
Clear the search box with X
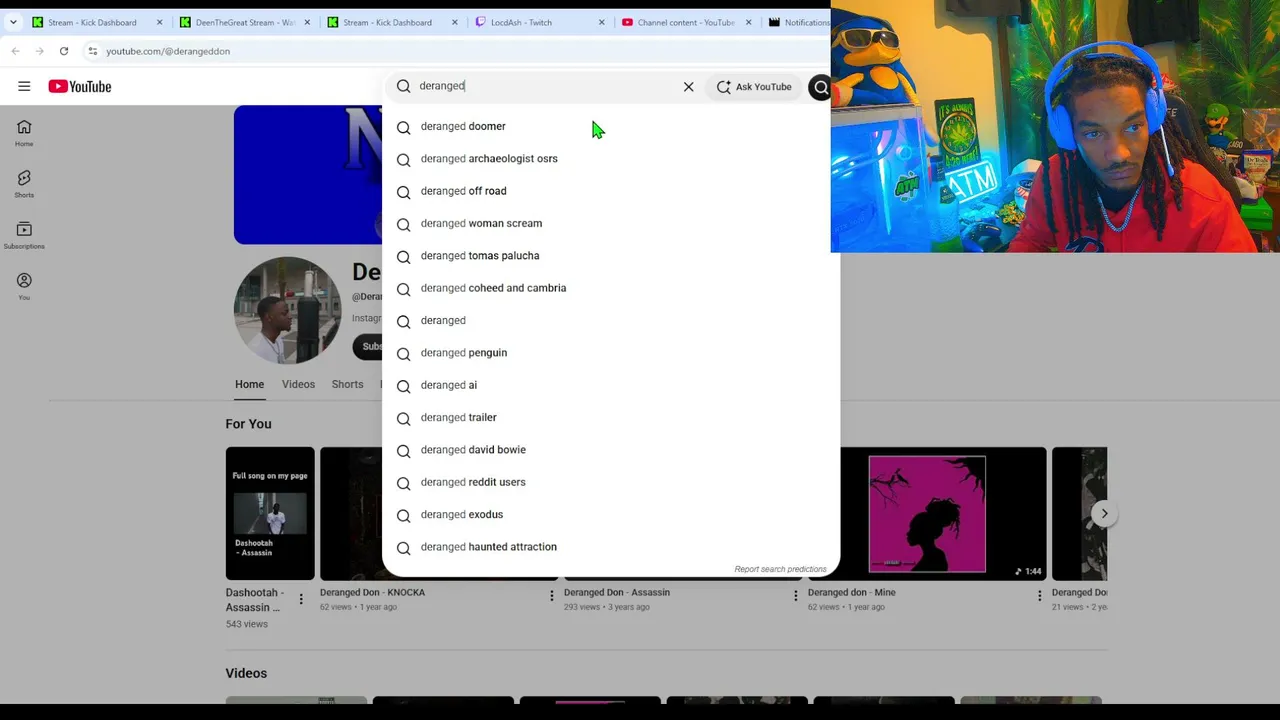pos(688,86)
